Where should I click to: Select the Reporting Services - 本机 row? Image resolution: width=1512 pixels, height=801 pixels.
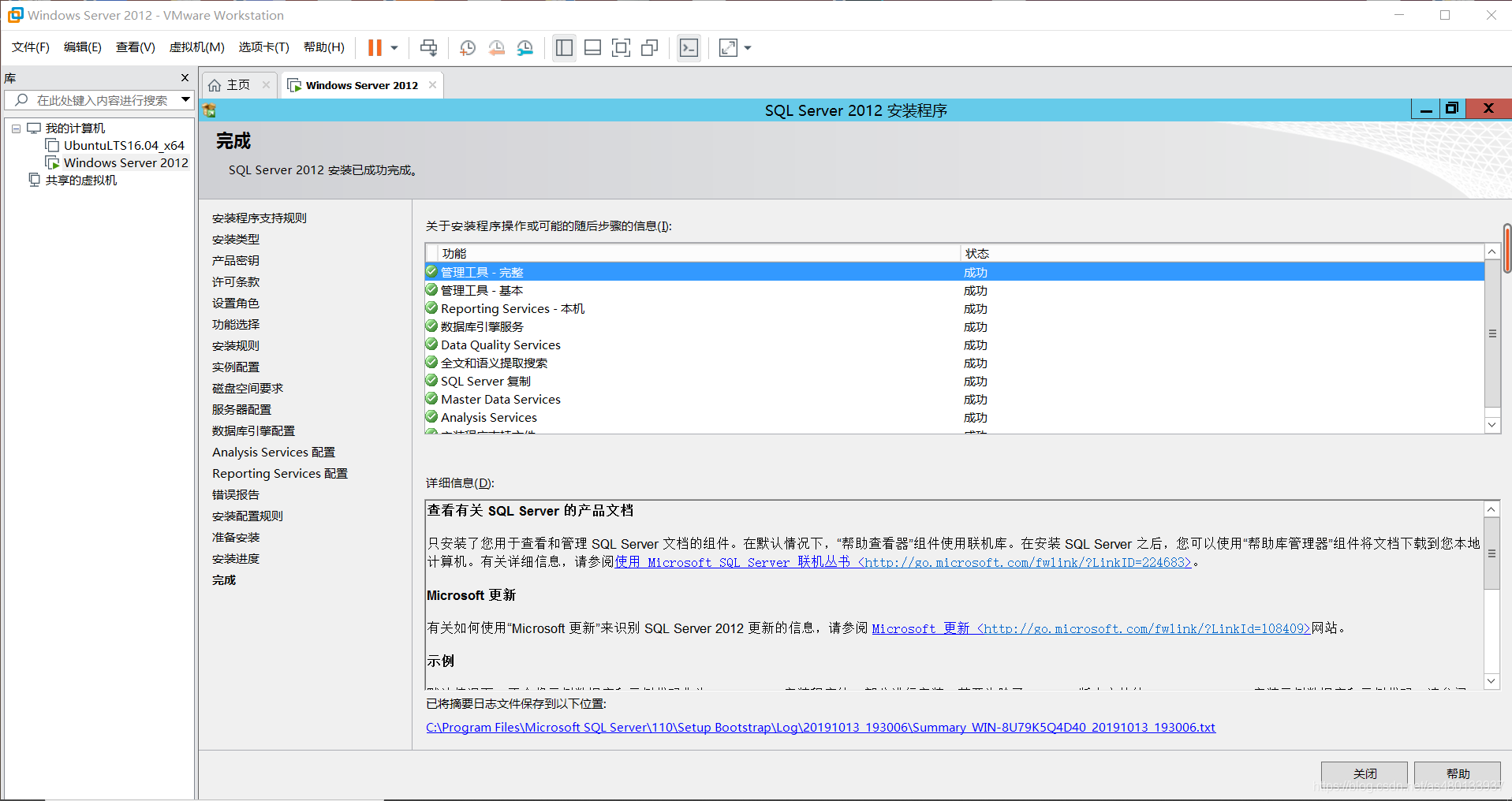coord(954,308)
